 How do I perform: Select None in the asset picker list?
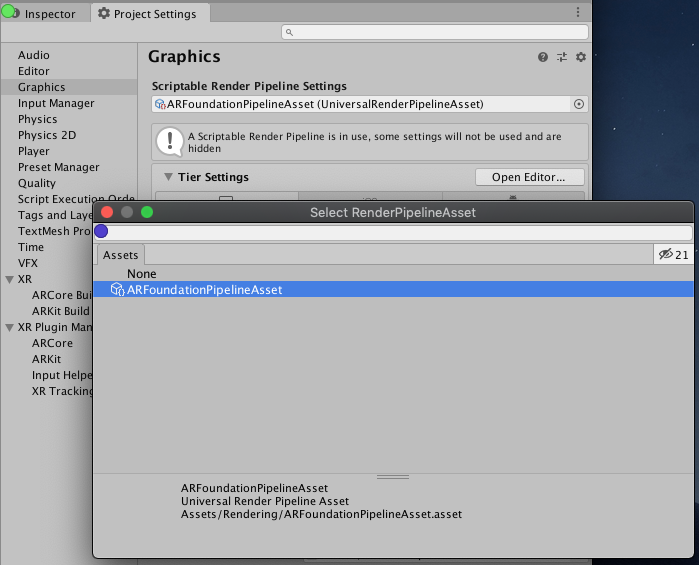[x=141, y=274]
